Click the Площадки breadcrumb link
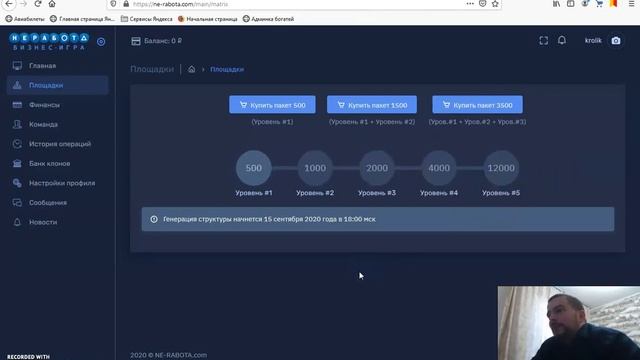Screen dimensions: 640x360 pyautogui.click(x=227, y=69)
